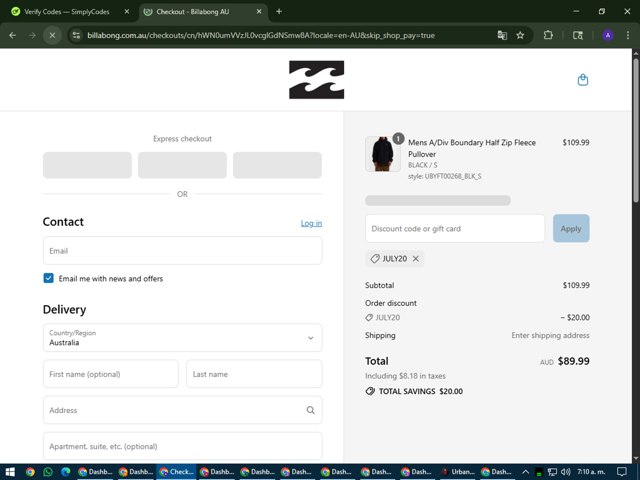Open Microsoft Edge from the taskbar
Screen dimensions: 640x480
(66, 472)
